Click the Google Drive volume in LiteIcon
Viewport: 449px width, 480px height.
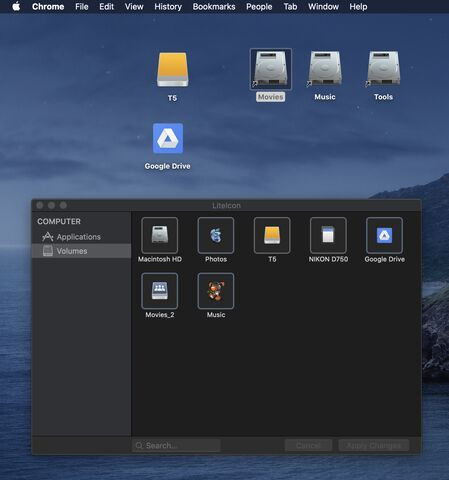[384, 235]
